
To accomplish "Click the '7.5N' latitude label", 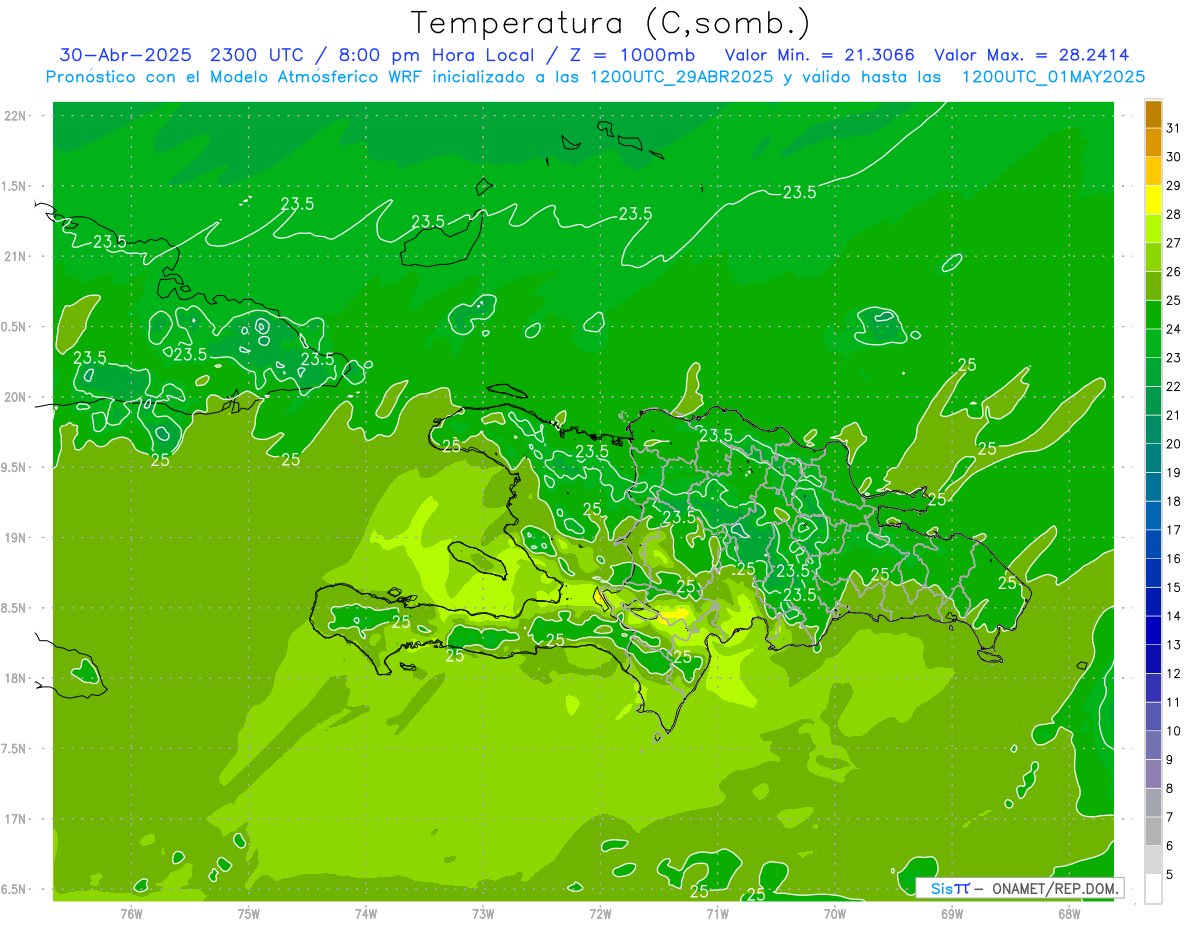I will (x=15, y=749).
